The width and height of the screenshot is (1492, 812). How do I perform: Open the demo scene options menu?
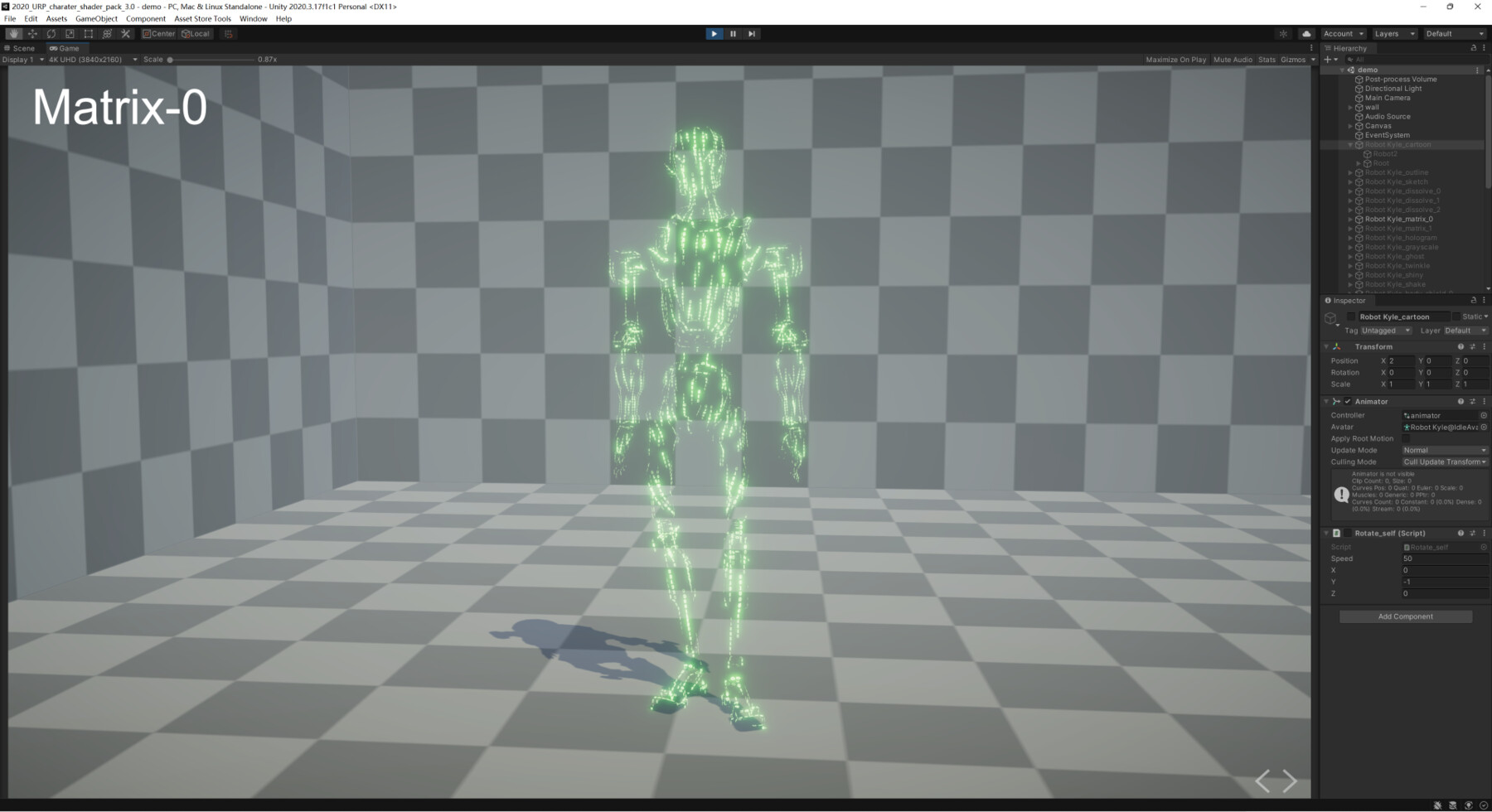click(x=1477, y=70)
